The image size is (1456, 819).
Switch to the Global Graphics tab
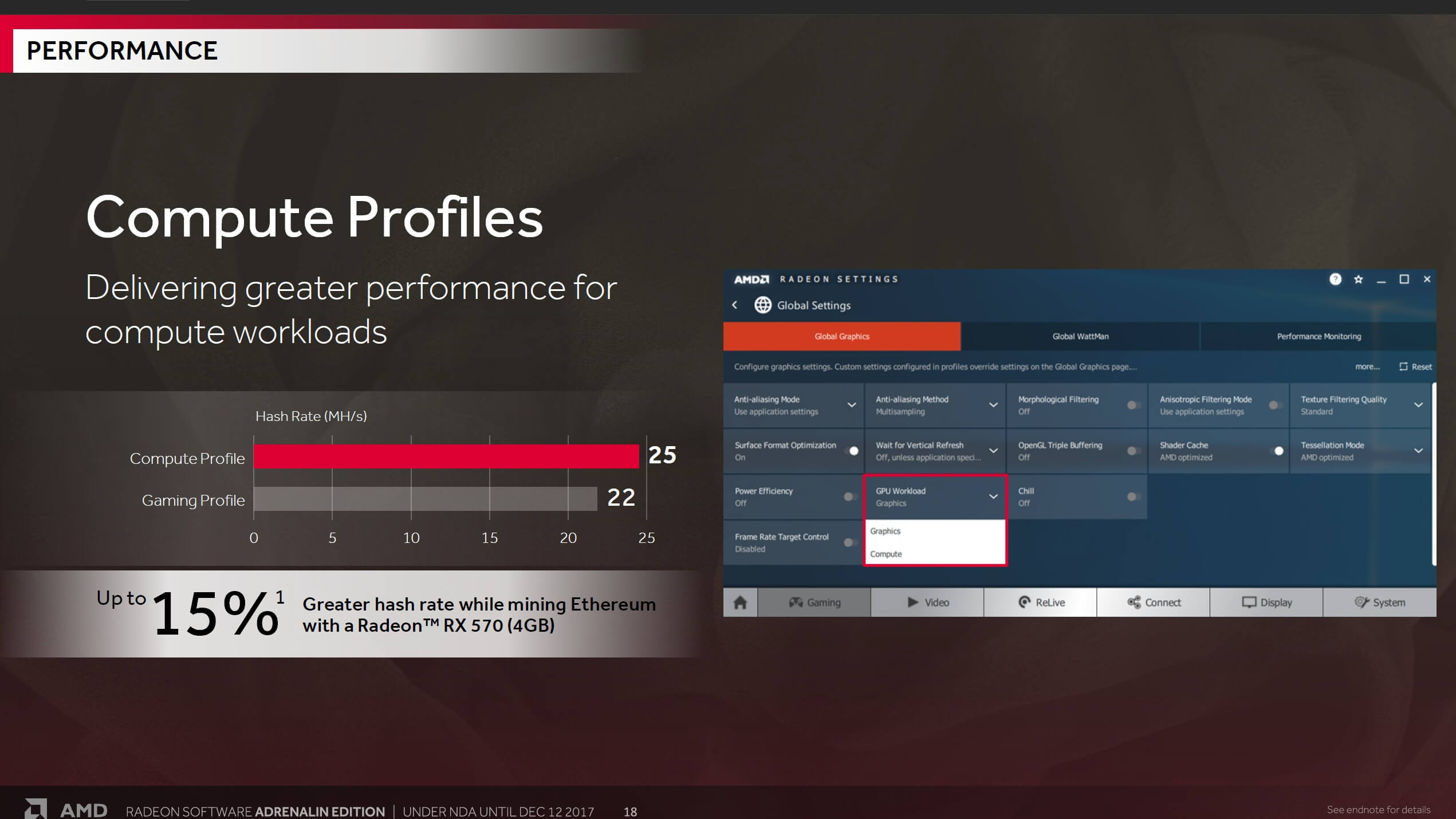pyautogui.click(x=842, y=336)
